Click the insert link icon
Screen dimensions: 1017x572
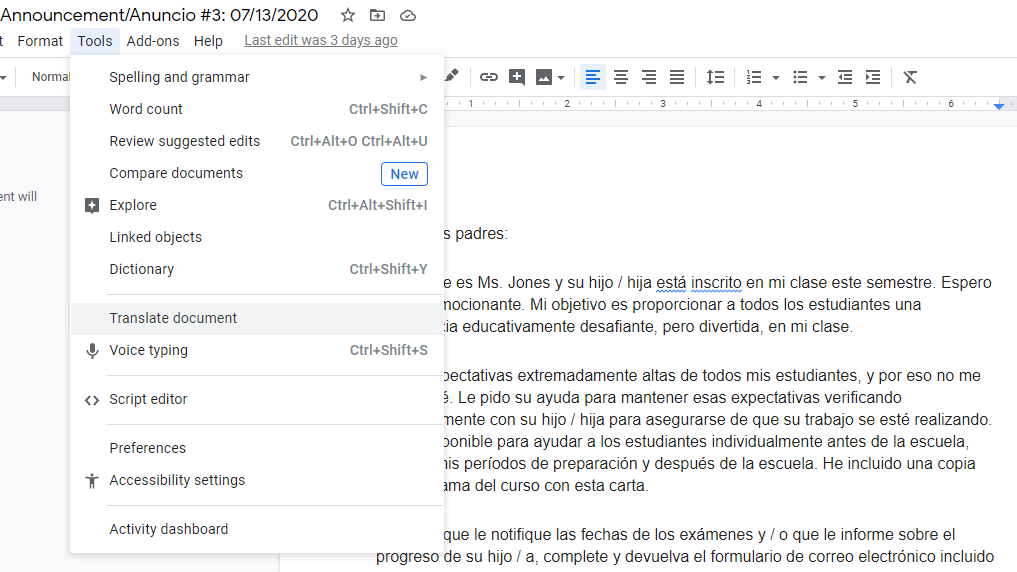point(488,77)
